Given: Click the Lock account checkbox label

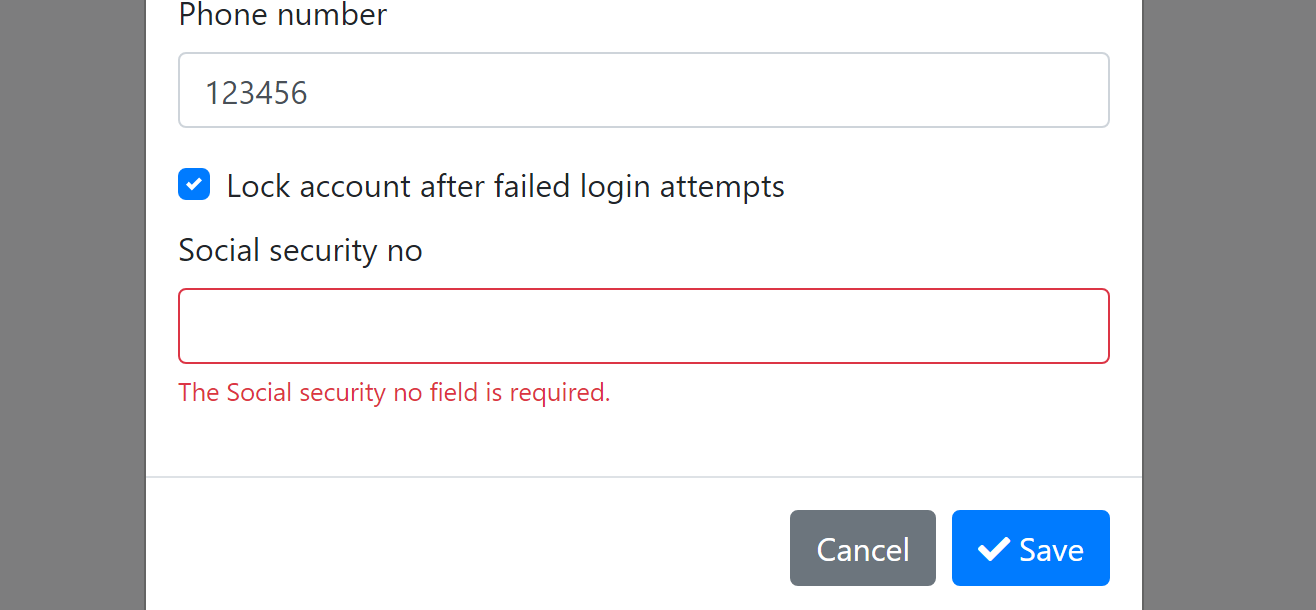Looking at the screenshot, I should tap(505, 186).
